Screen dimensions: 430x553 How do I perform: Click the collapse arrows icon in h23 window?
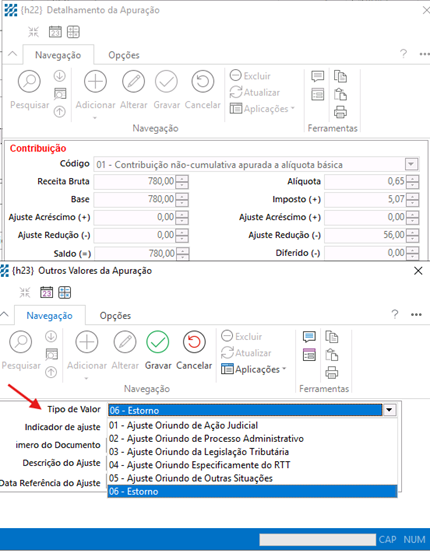coord(25,292)
